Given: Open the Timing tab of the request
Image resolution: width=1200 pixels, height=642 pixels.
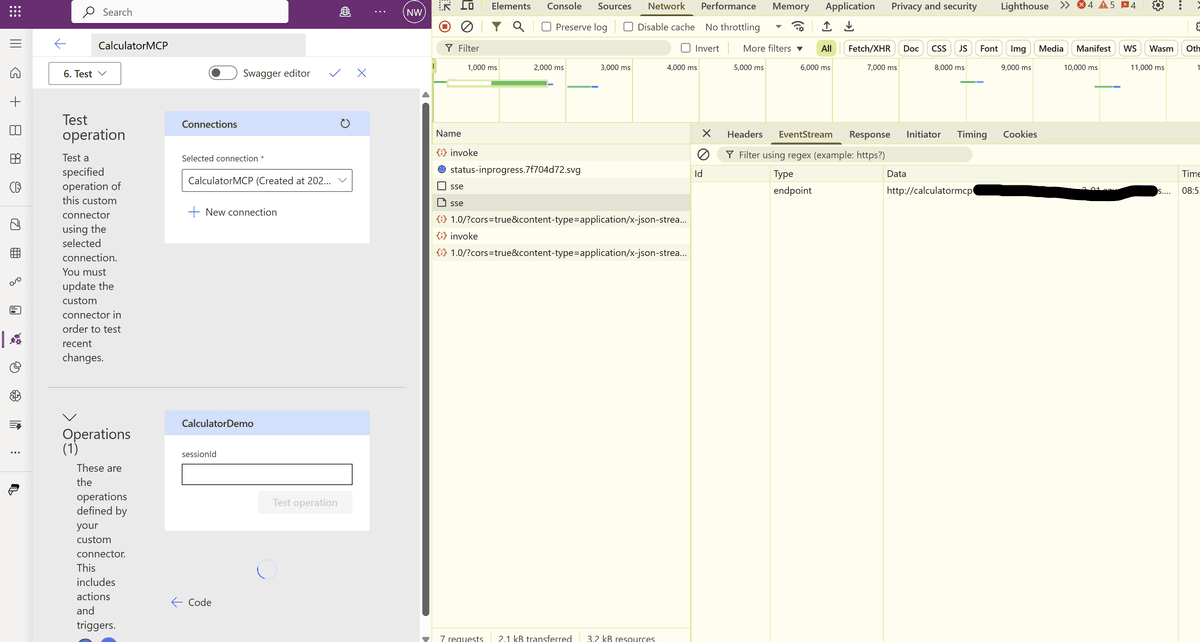Looking at the screenshot, I should point(972,134).
